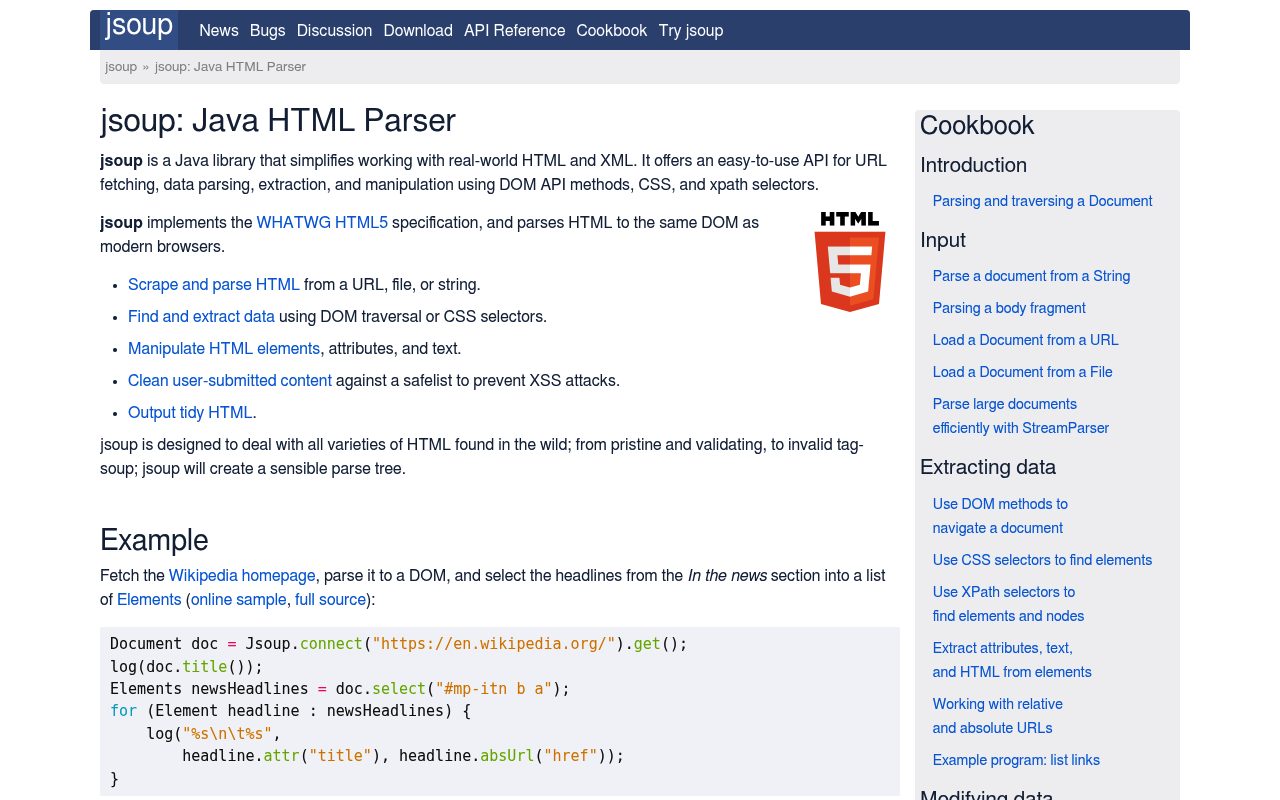Click the Input sidebar heading
The height and width of the screenshot is (800, 1280).
tap(943, 240)
